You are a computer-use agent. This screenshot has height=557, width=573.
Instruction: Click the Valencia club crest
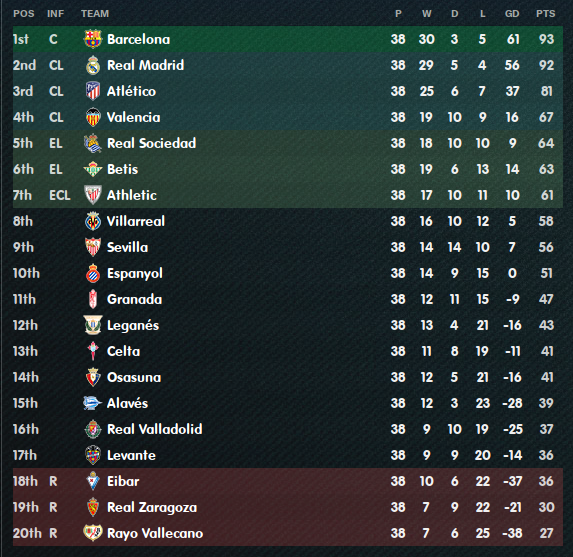point(93,117)
